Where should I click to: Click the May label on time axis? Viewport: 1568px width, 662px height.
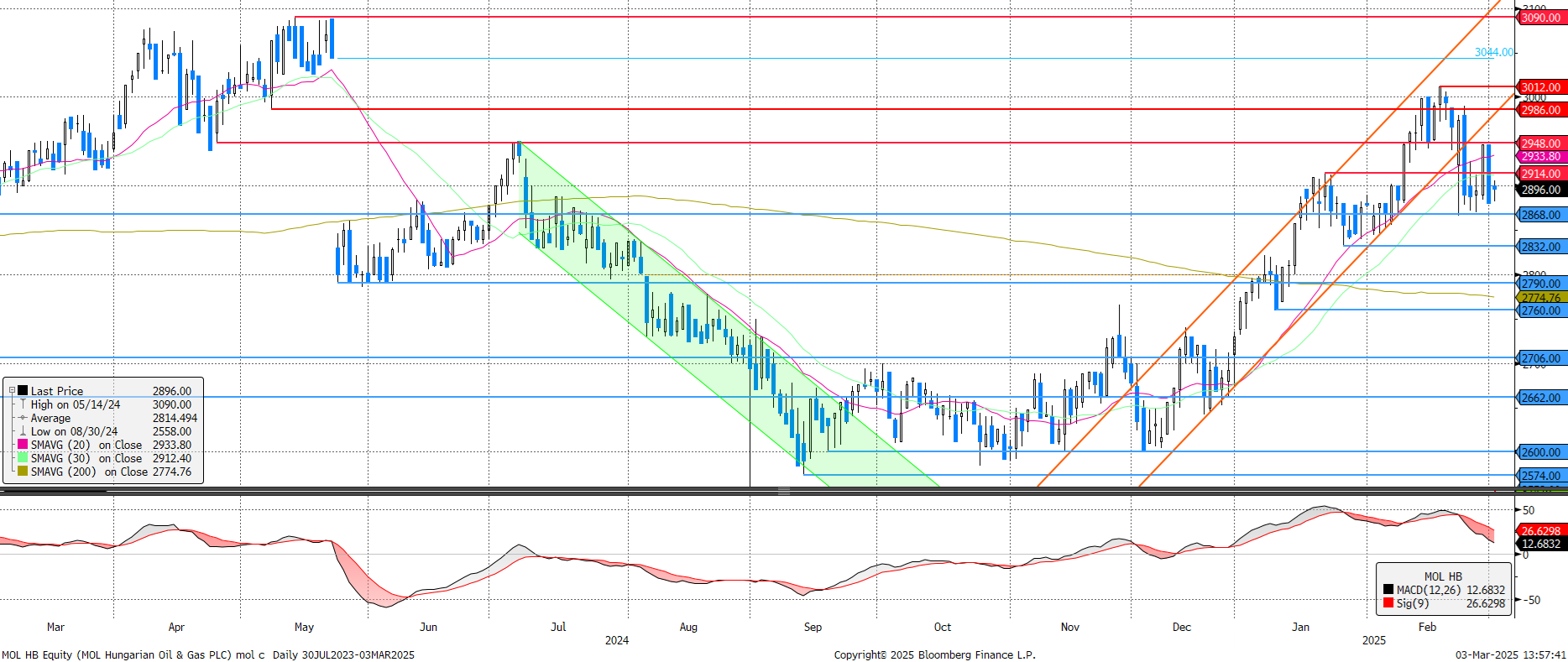[x=304, y=627]
